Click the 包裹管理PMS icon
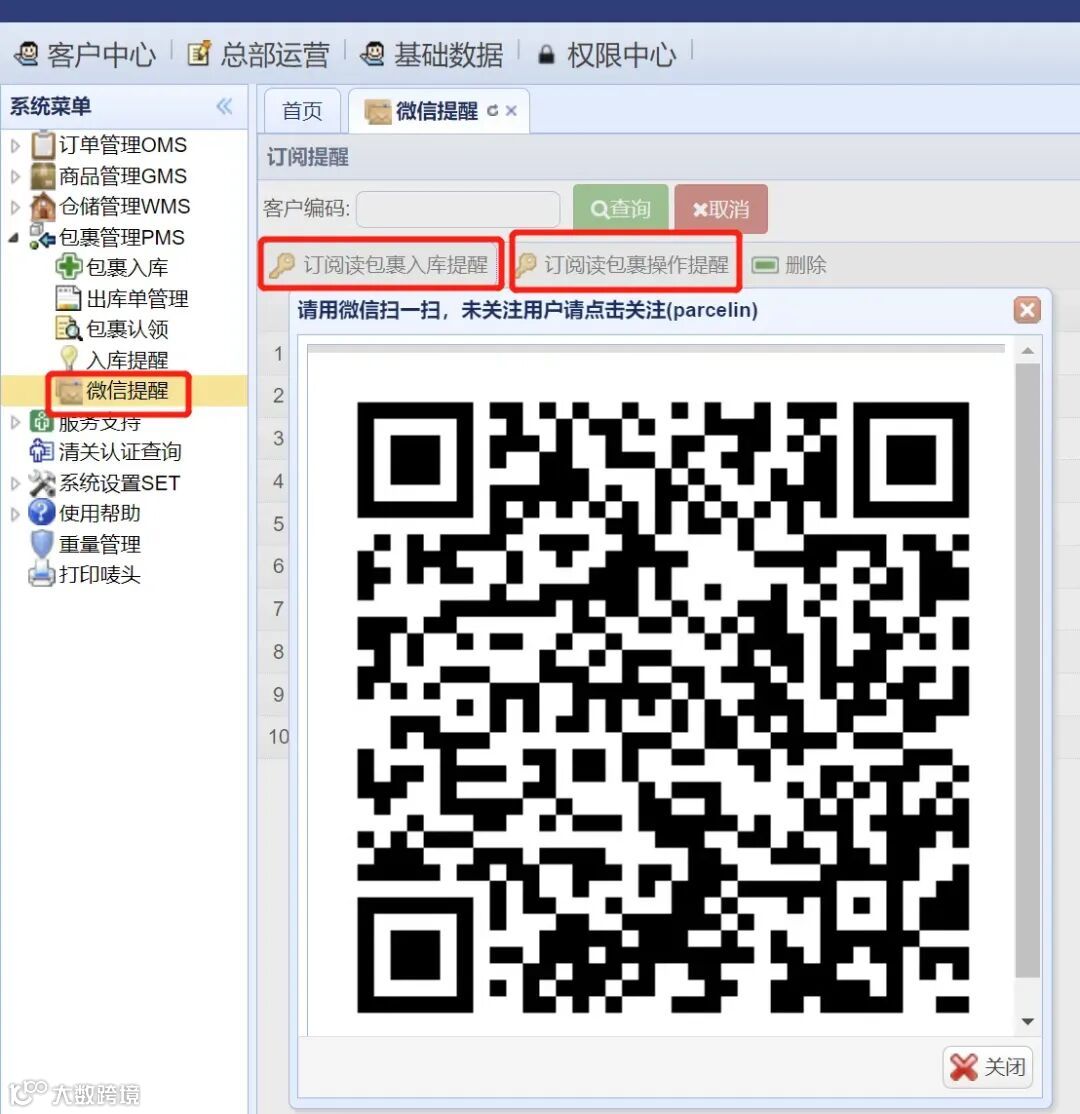The height and width of the screenshot is (1114, 1080). 42,237
